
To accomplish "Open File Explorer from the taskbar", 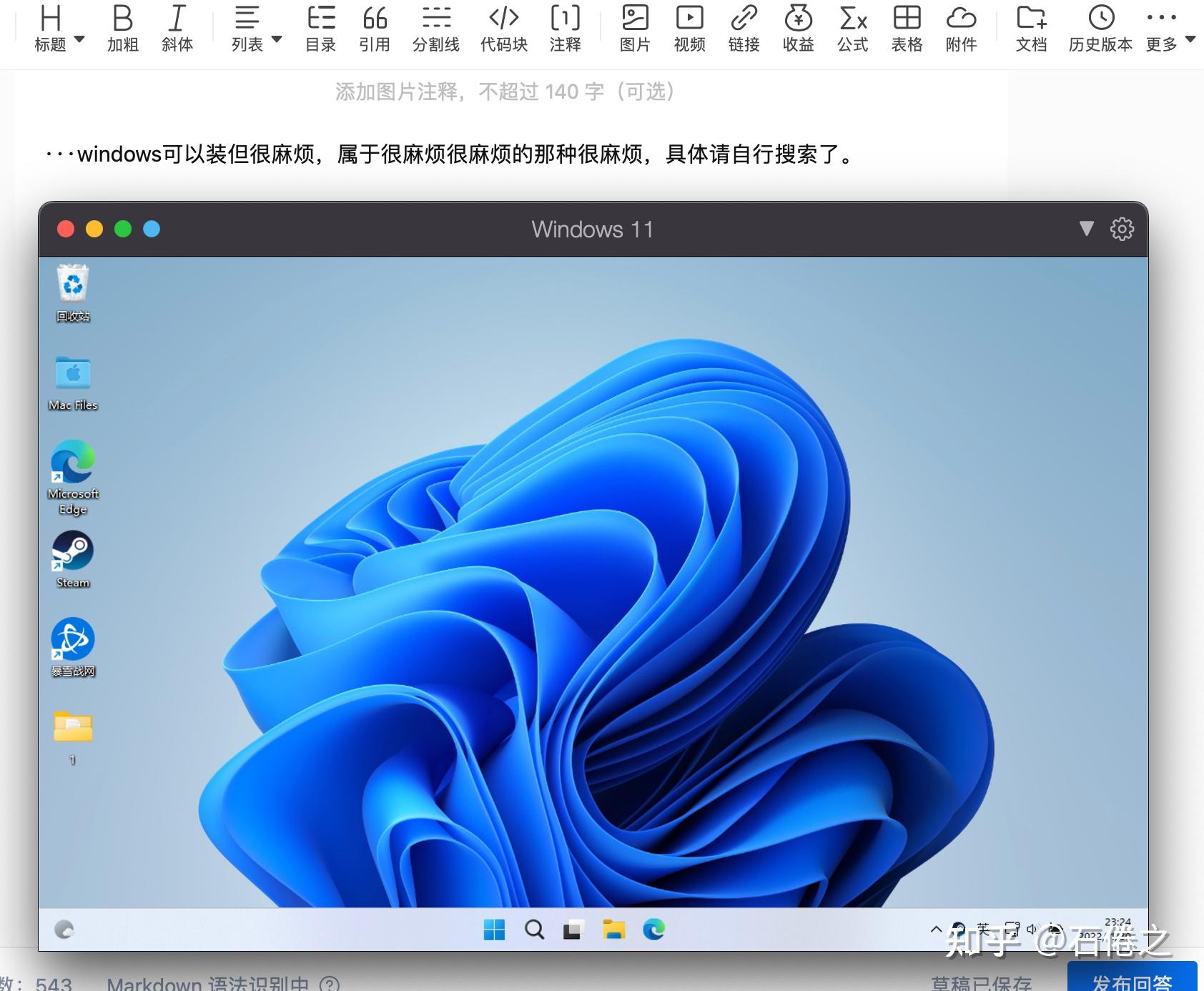I will 613,930.
